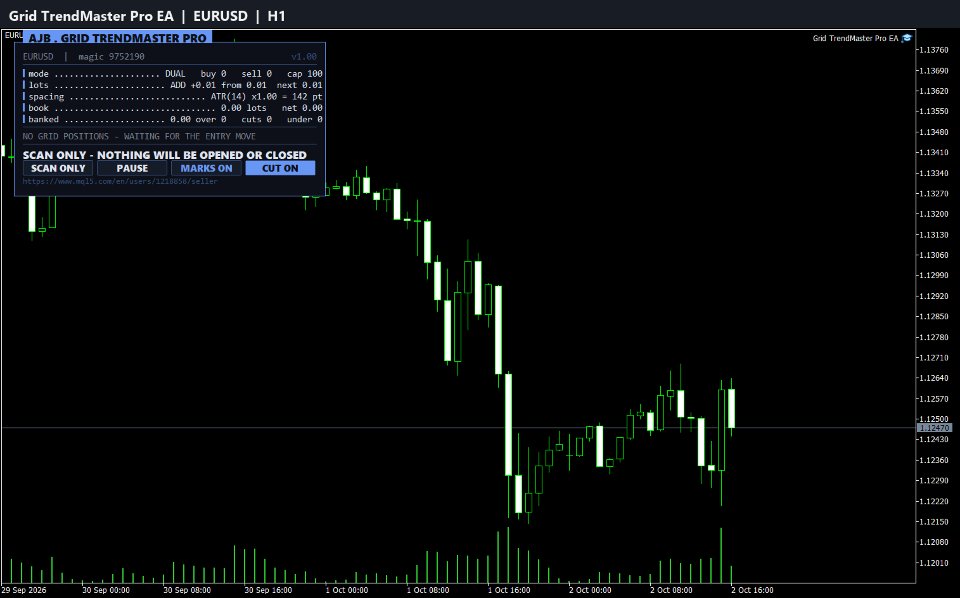Click the 1.13760 price scale label

pyautogui.click(x=934, y=50)
